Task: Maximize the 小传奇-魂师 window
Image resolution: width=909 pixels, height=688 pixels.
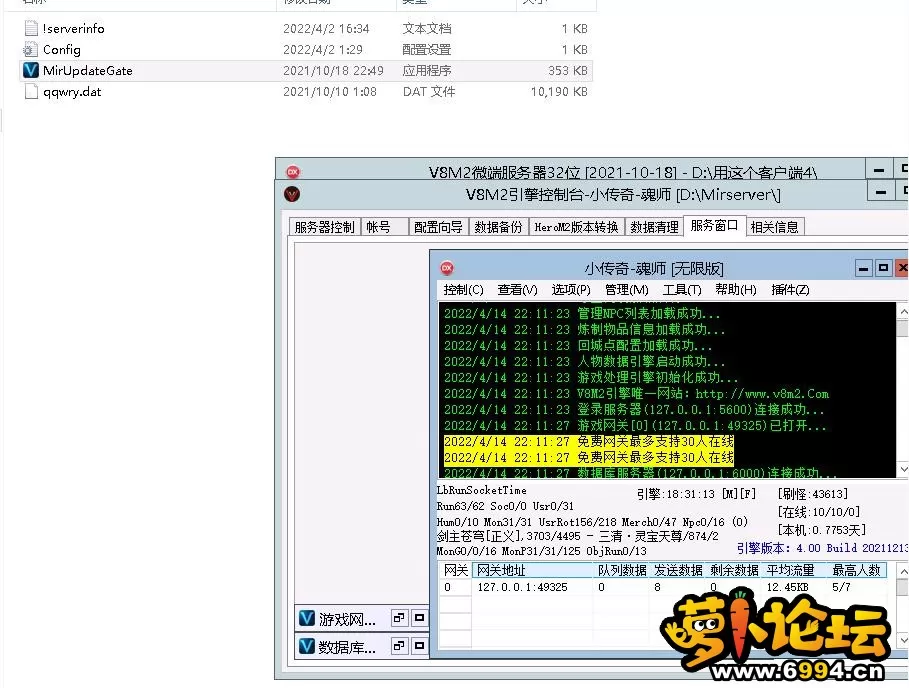Action: (x=883, y=268)
